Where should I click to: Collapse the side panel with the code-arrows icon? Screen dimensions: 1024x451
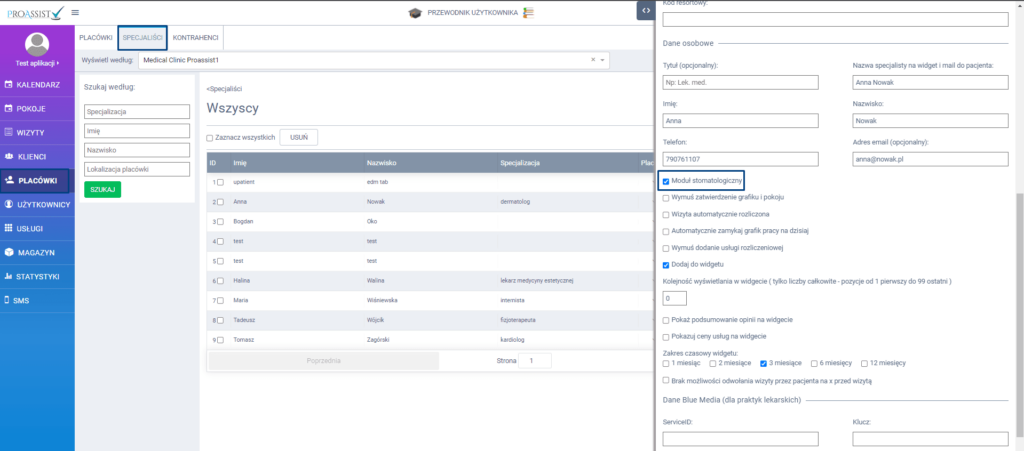pos(646,10)
